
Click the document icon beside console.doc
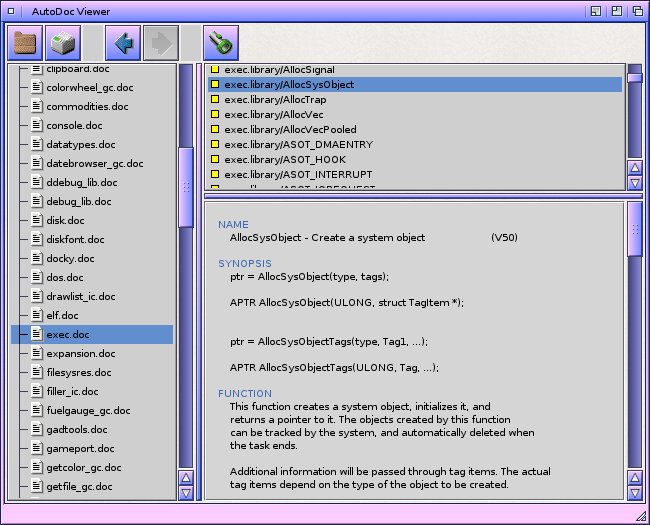36,125
